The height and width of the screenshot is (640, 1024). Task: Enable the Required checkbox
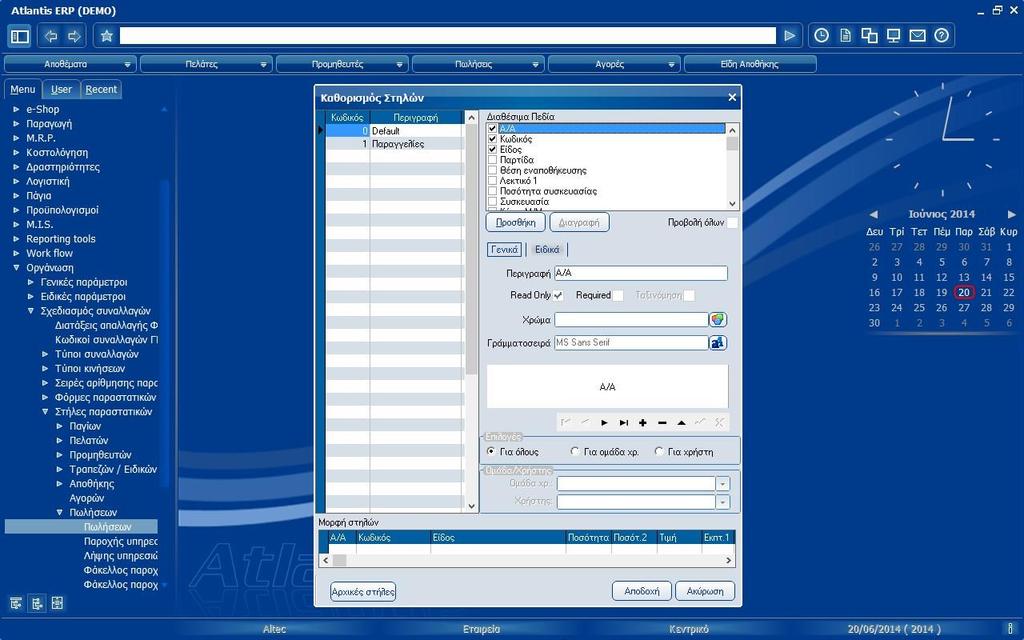(618, 295)
